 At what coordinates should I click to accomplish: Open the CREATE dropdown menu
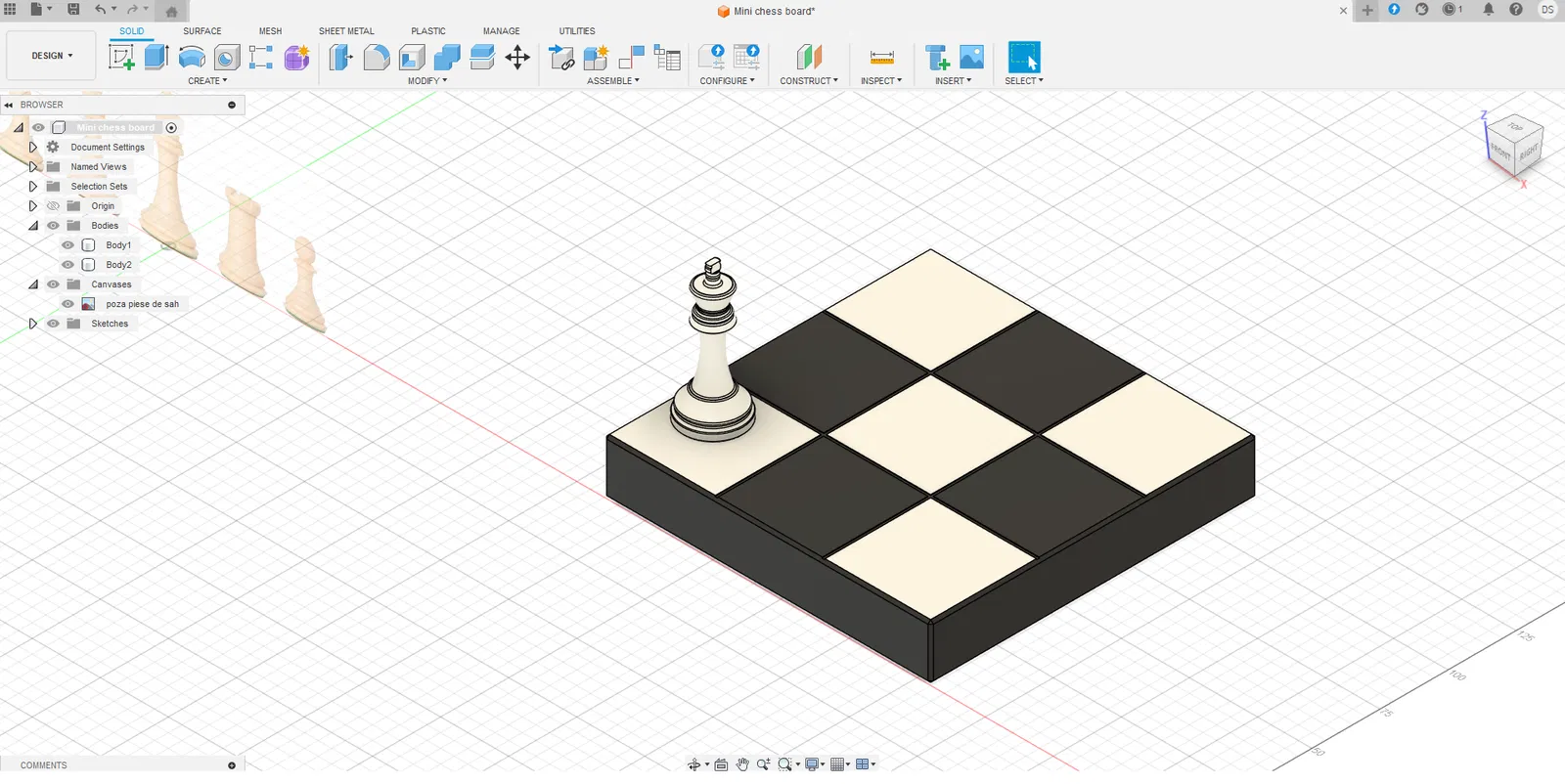tap(207, 81)
